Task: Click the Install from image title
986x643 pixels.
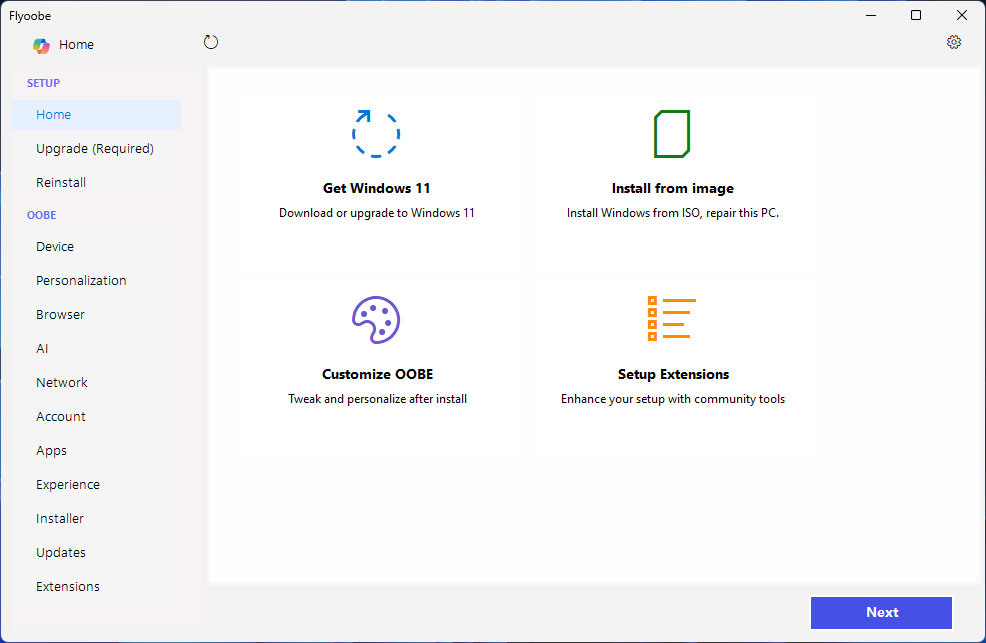Action: [672, 188]
